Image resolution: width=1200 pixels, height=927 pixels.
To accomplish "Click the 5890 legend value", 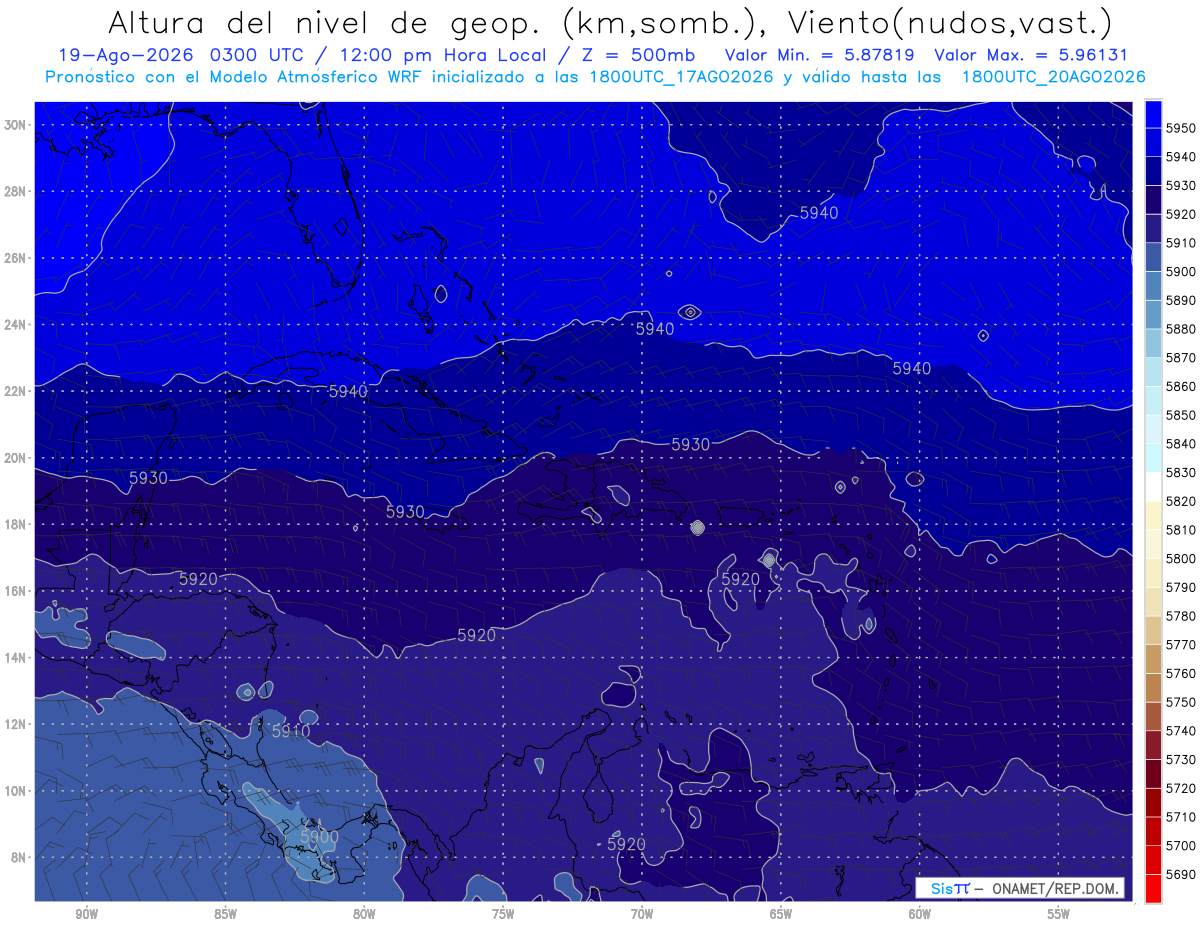I will pos(1181,300).
